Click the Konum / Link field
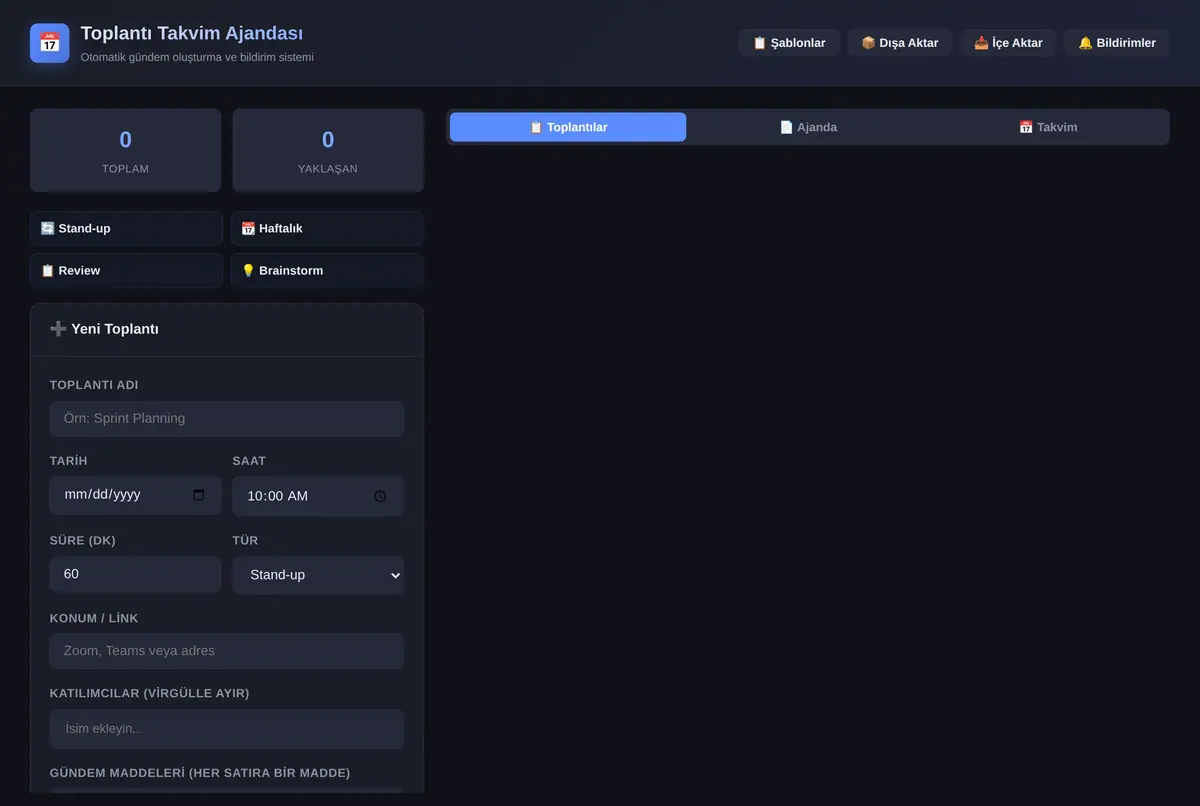Screen dimensions: 1200x806 coord(227,651)
